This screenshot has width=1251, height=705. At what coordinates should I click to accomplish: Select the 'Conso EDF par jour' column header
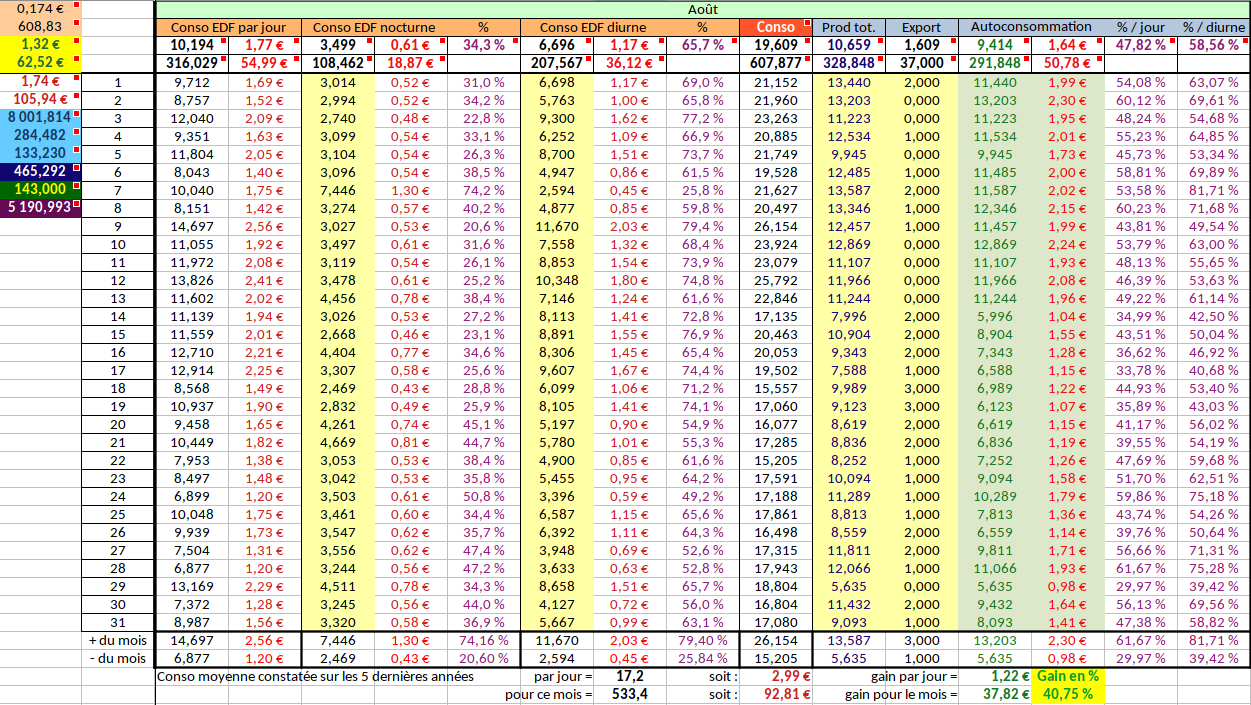(x=228, y=28)
